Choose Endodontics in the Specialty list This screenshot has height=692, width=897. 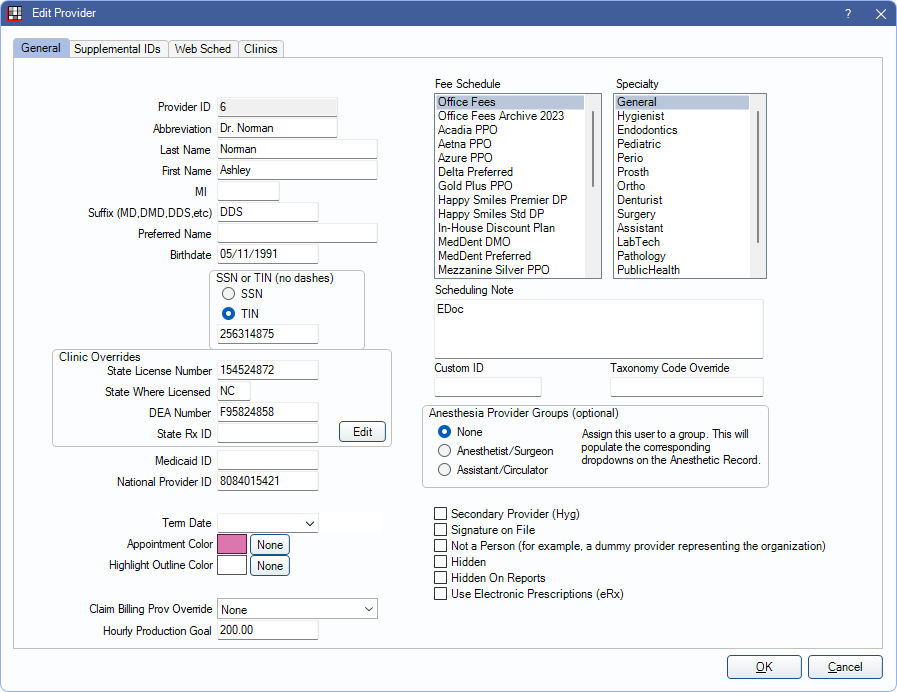point(647,130)
